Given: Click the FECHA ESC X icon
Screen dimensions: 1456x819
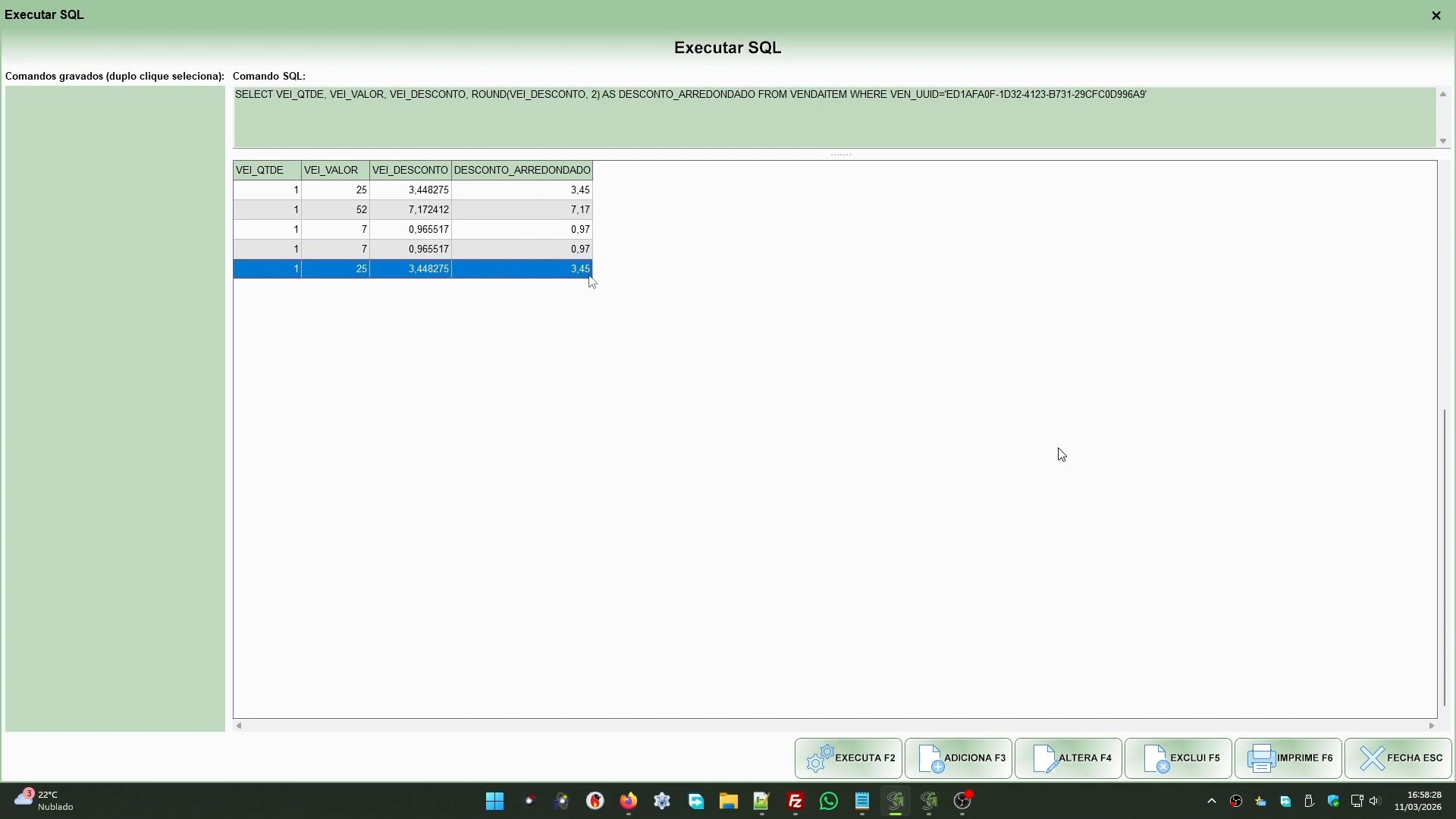Looking at the screenshot, I should [x=1372, y=758].
